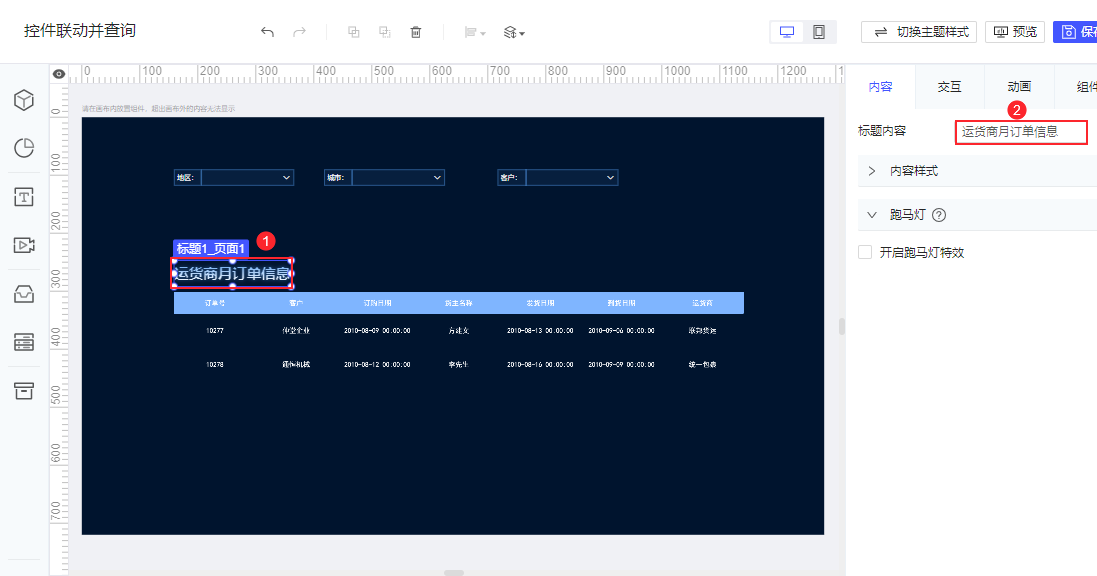Open the pie chart components panel
The image size is (1097, 576).
tap(24, 148)
